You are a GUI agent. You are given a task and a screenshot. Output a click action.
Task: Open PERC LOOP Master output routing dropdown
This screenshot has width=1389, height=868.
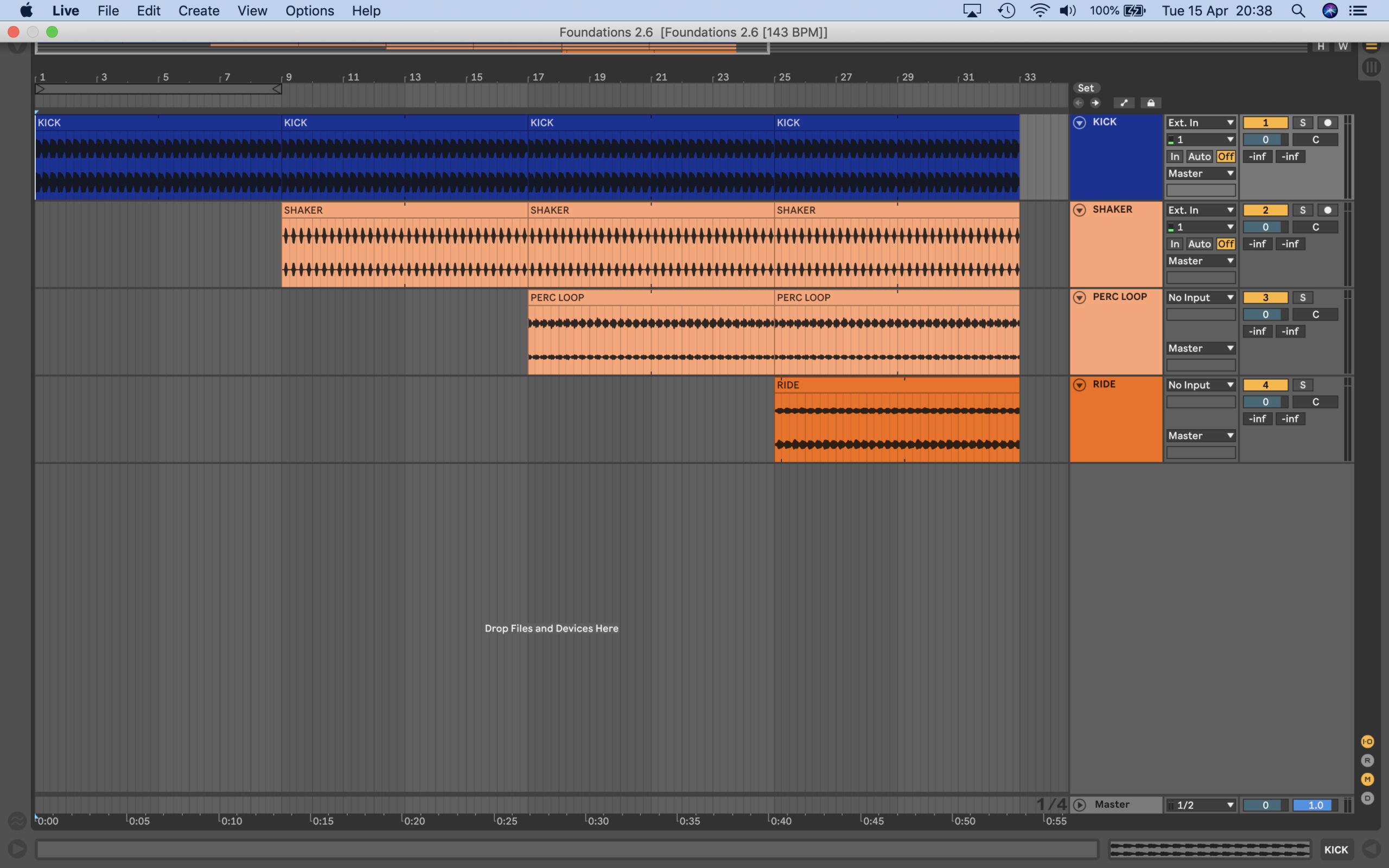click(1200, 348)
